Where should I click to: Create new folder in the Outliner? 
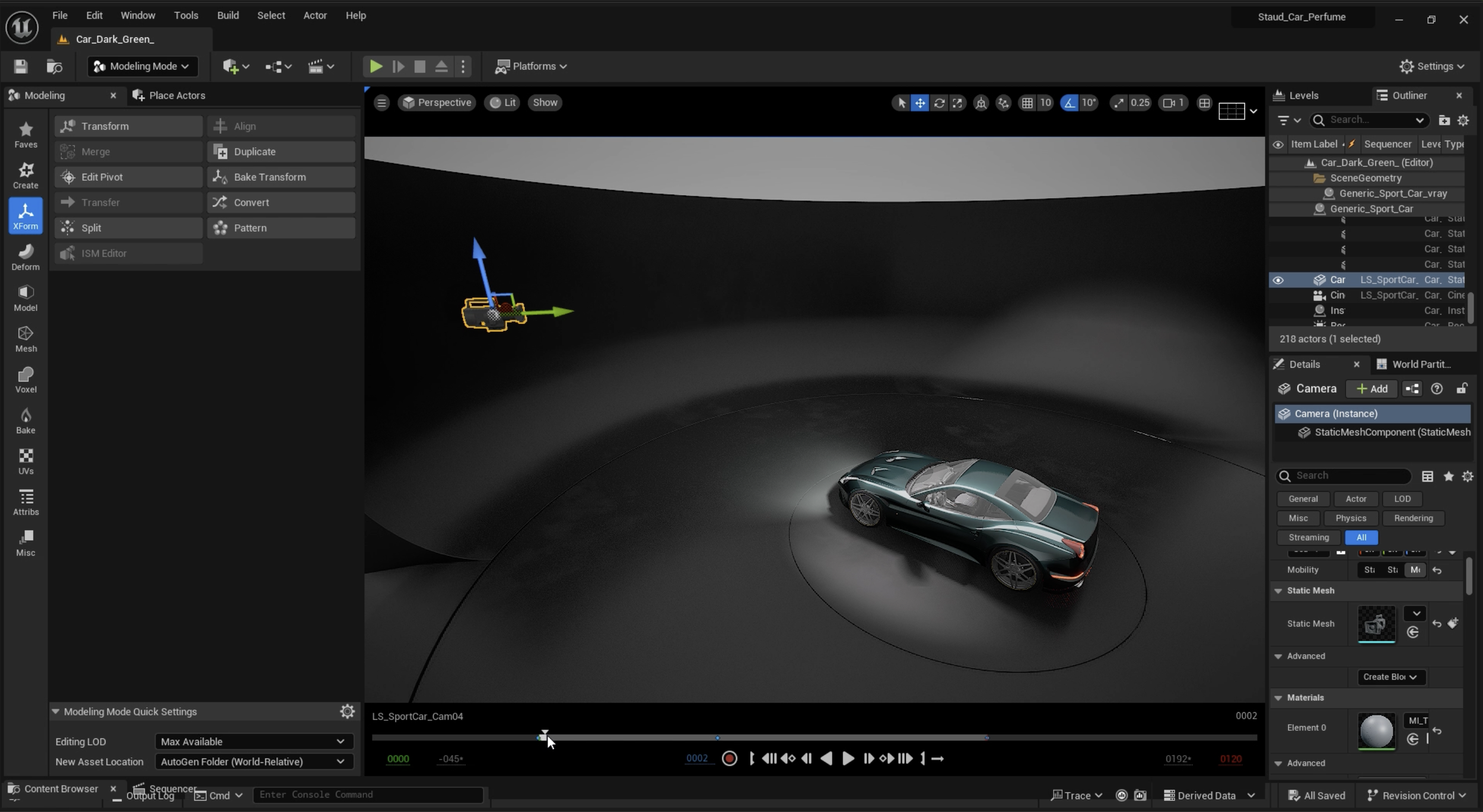click(x=1444, y=120)
